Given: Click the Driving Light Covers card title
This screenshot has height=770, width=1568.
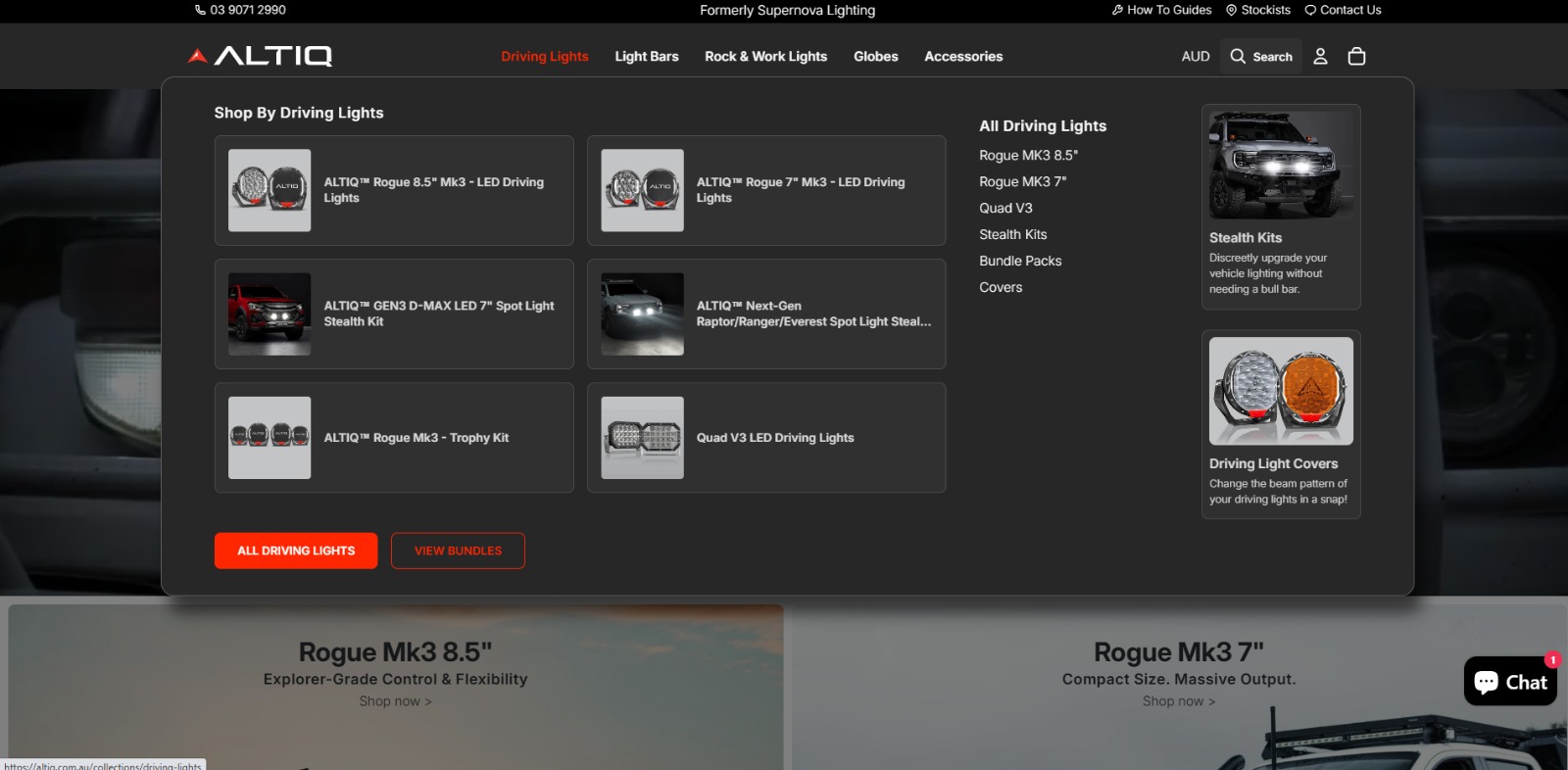Looking at the screenshot, I should click(x=1273, y=463).
